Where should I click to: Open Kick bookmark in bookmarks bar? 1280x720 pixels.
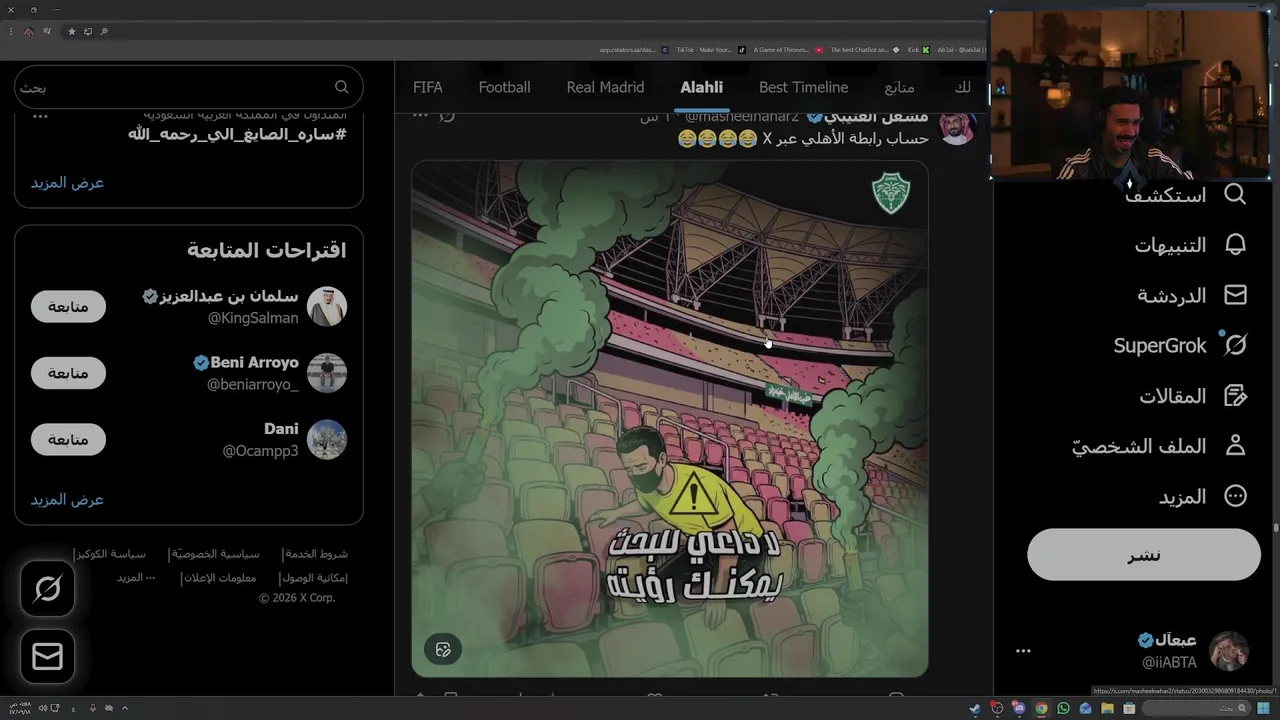(918, 49)
